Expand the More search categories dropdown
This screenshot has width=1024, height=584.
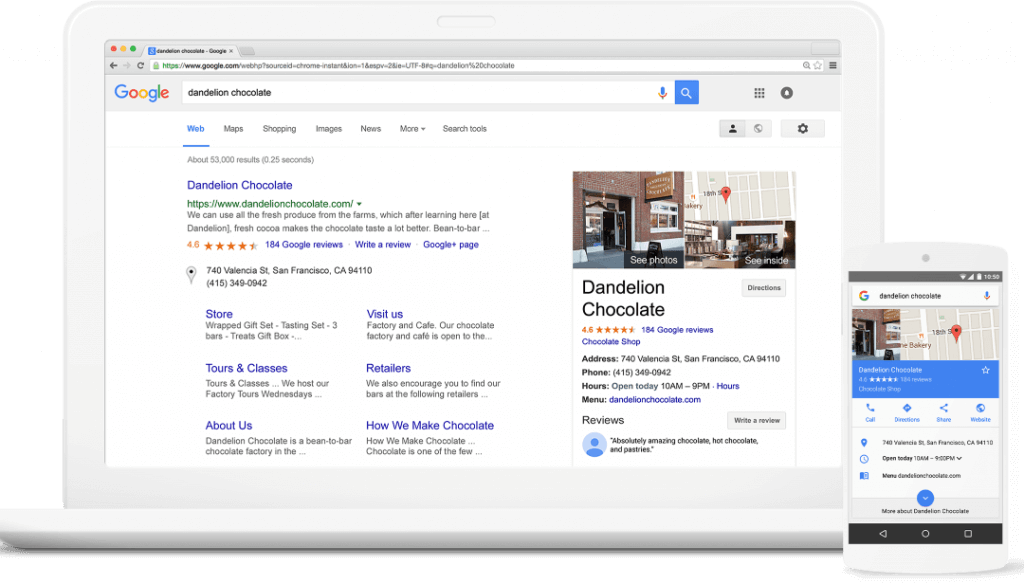(x=412, y=129)
